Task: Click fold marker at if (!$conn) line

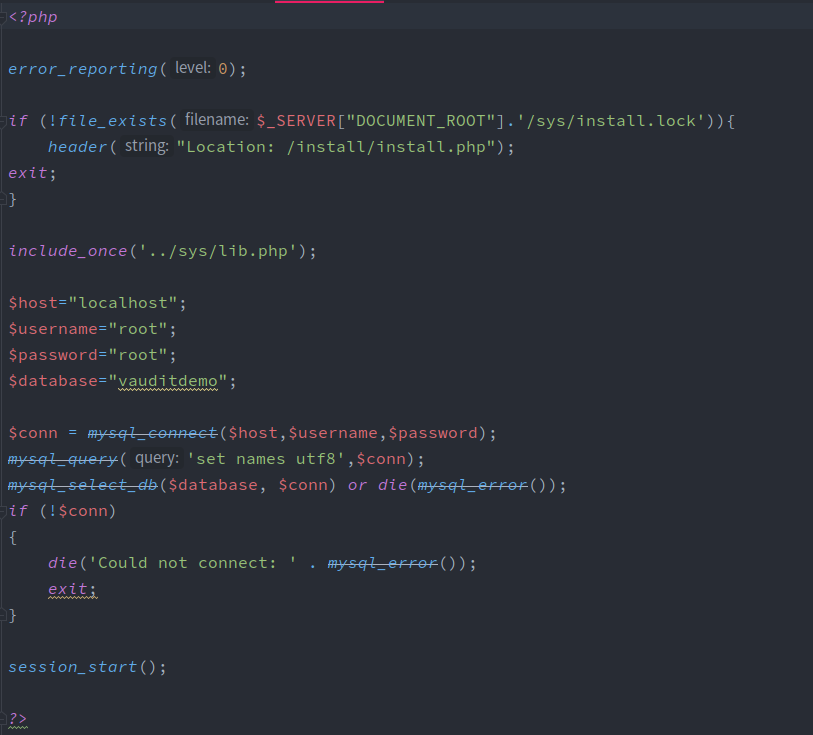Action: point(5,511)
